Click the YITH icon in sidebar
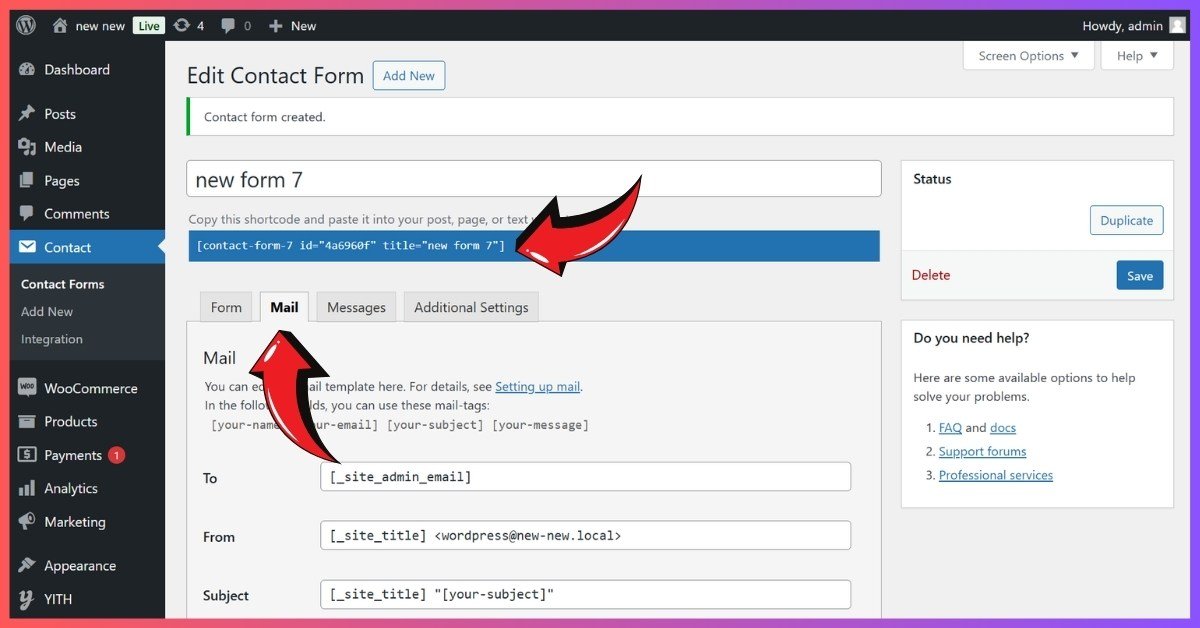Viewport: 1200px width, 628px height. pyautogui.click(x=27, y=600)
